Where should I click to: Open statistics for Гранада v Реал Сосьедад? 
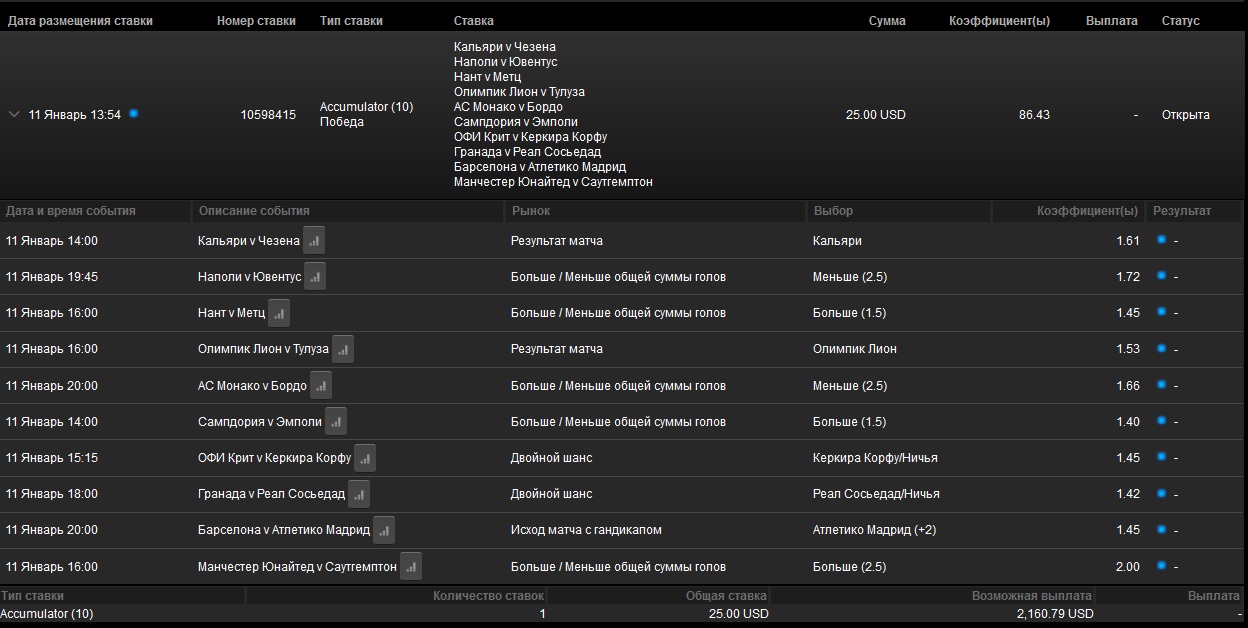click(359, 494)
